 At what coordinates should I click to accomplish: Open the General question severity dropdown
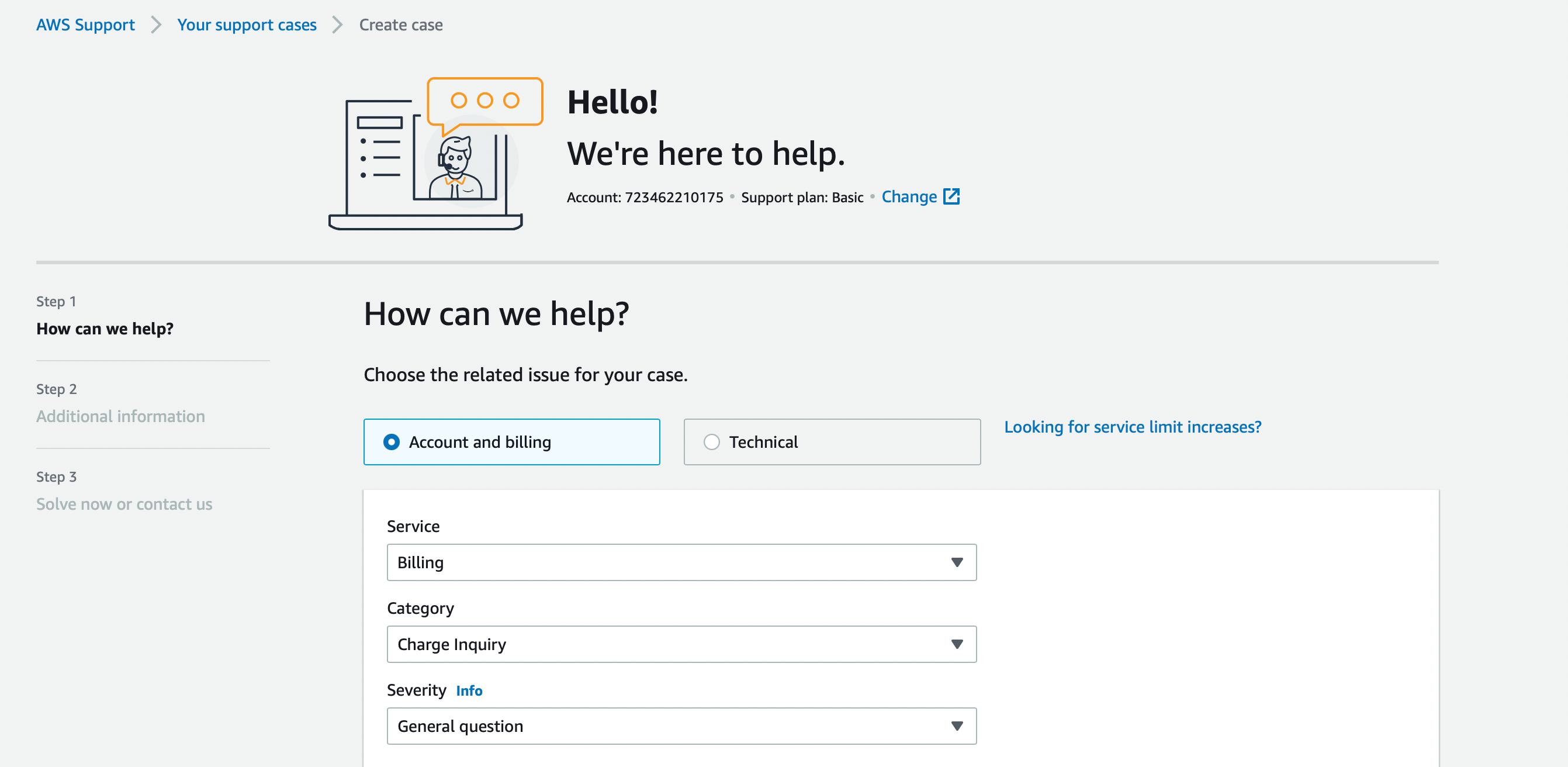(670, 725)
